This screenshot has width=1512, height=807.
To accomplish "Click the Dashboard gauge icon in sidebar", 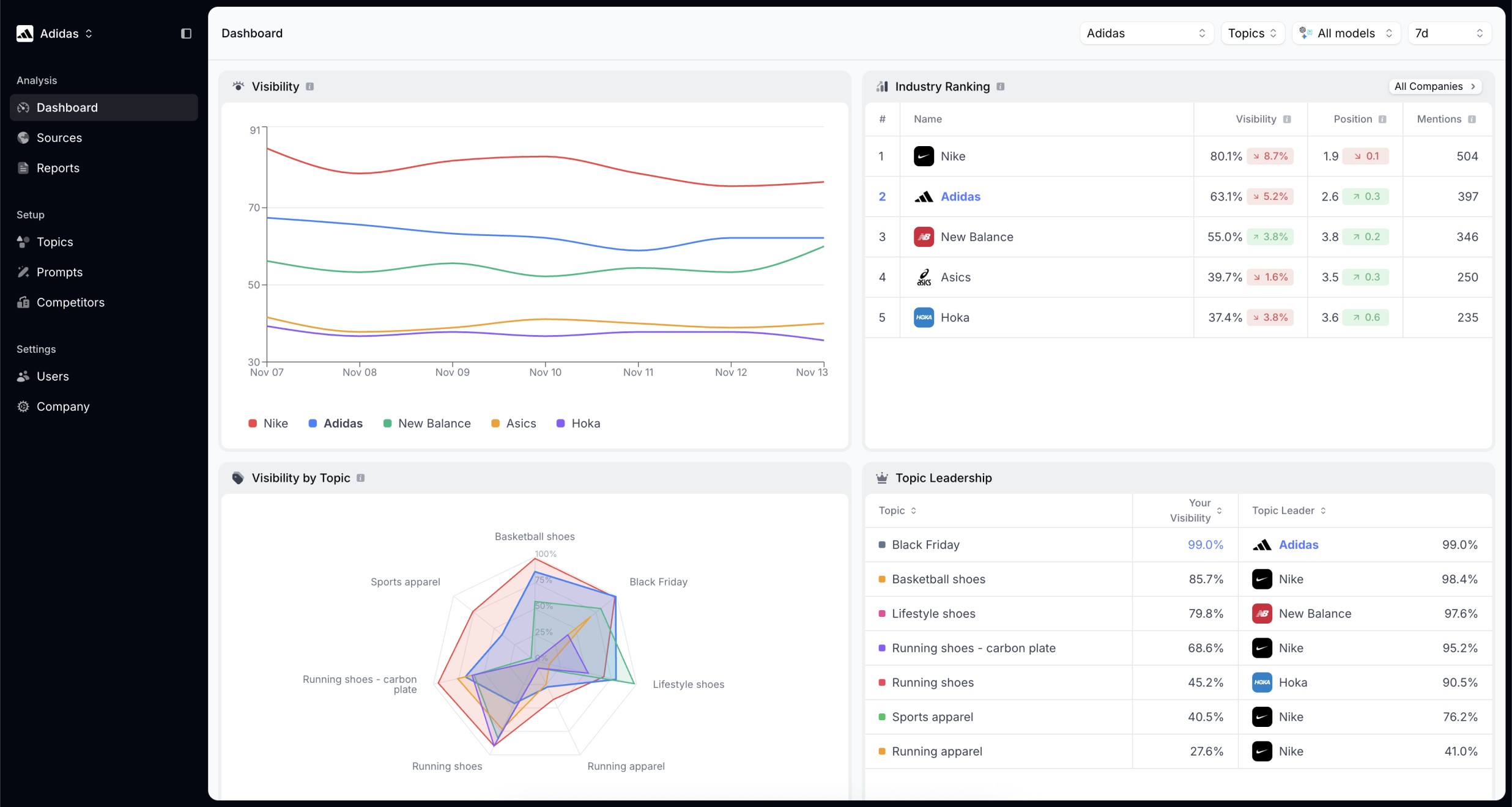I will (x=23, y=108).
